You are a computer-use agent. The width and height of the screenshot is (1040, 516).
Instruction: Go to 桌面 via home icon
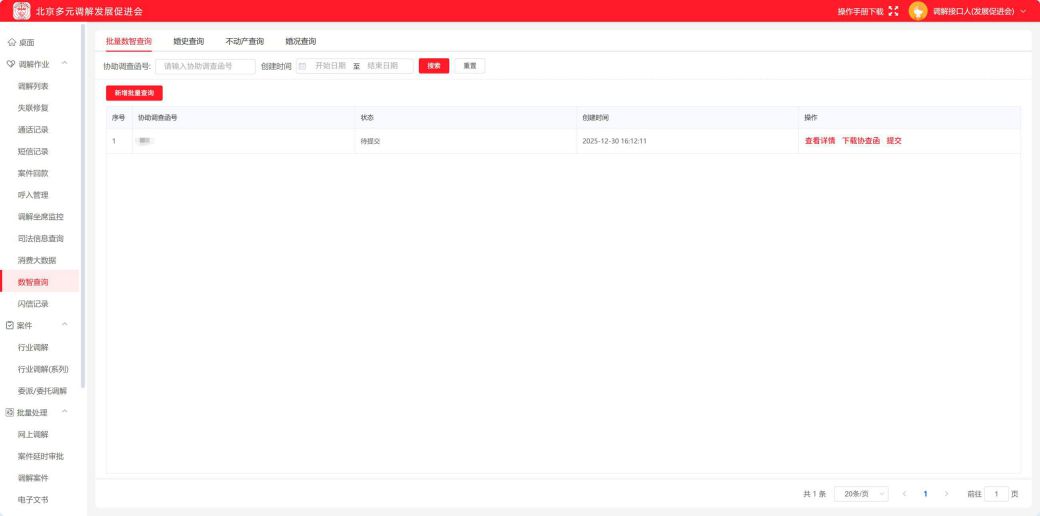(x=12, y=43)
